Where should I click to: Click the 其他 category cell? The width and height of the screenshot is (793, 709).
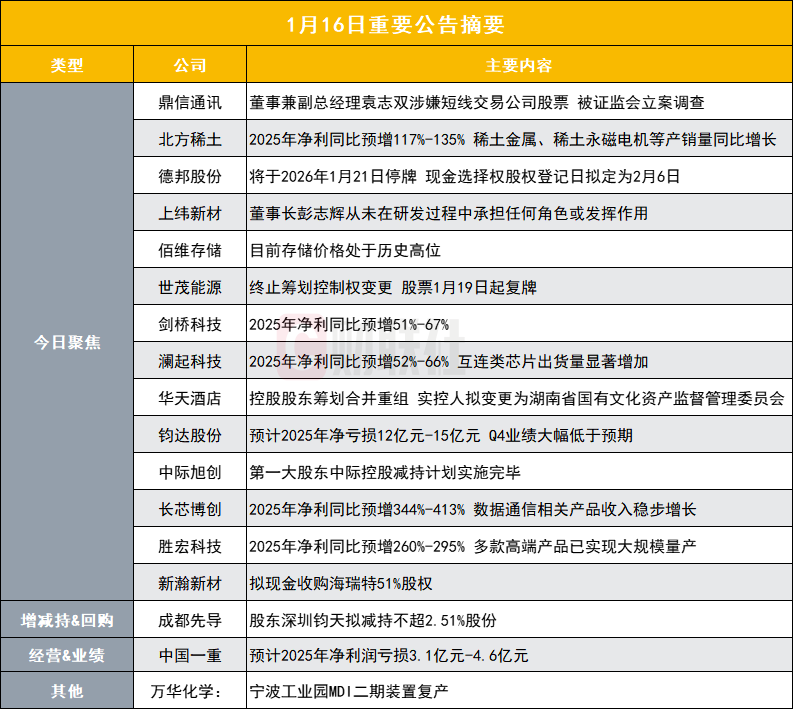(x=67, y=691)
